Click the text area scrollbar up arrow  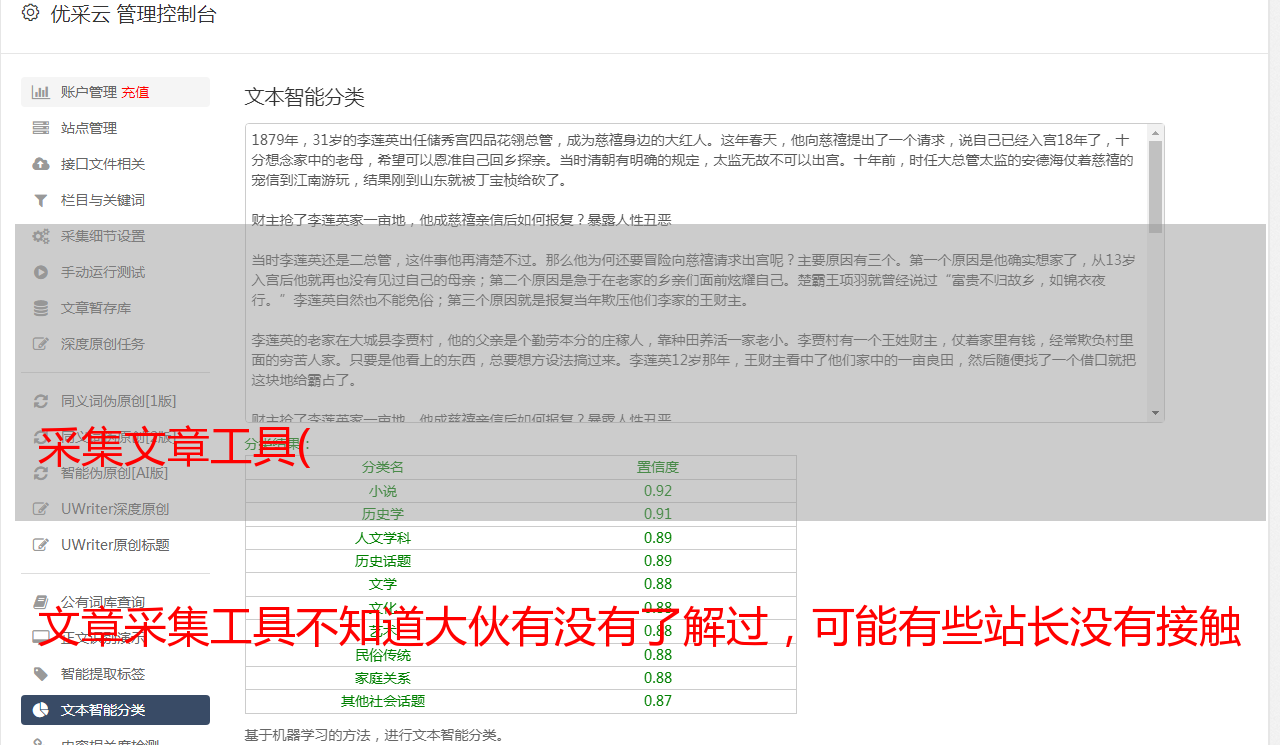(1156, 132)
